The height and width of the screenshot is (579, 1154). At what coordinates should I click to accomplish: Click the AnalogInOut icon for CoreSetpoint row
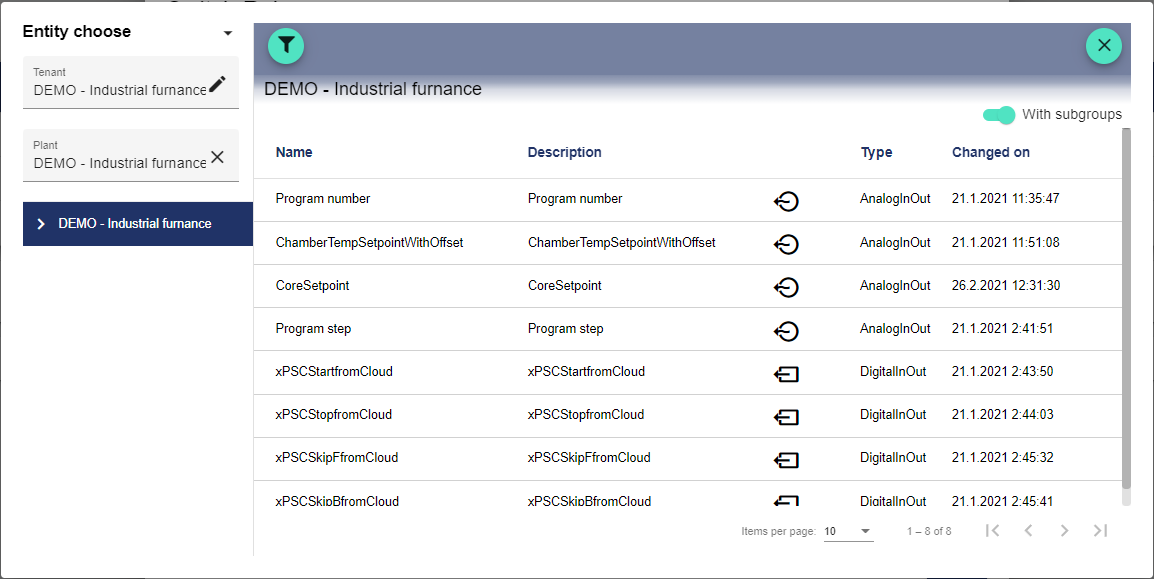tap(786, 287)
